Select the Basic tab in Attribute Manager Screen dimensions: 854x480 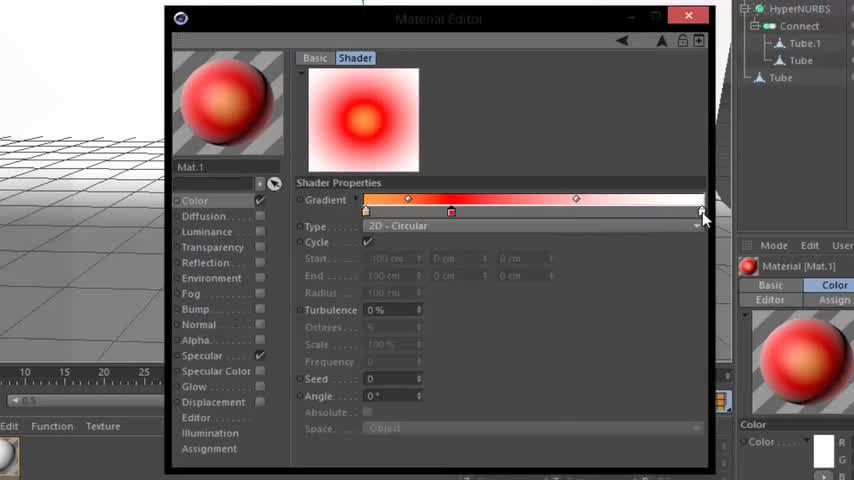[x=770, y=285]
